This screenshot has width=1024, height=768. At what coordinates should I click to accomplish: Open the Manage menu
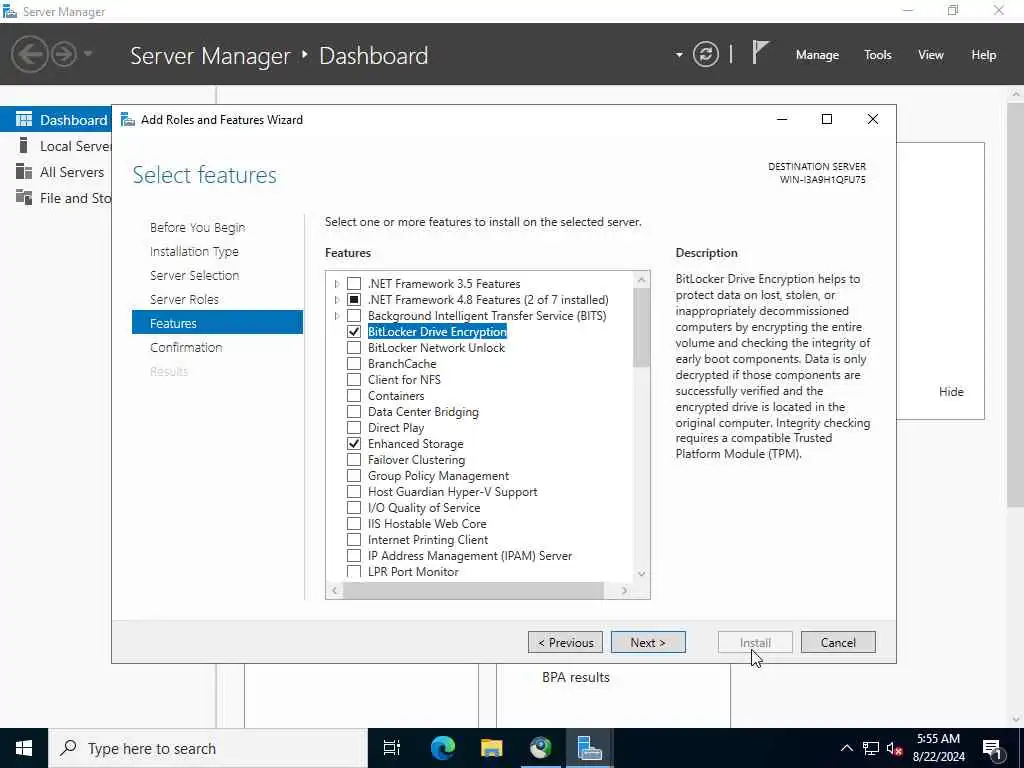click(x=817, y=55)
